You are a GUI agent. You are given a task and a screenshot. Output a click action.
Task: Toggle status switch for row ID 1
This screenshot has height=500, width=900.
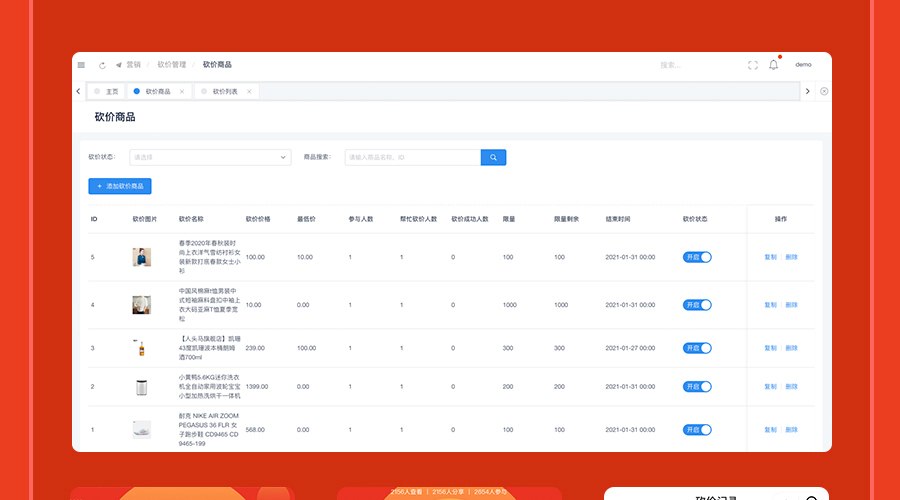697,429
